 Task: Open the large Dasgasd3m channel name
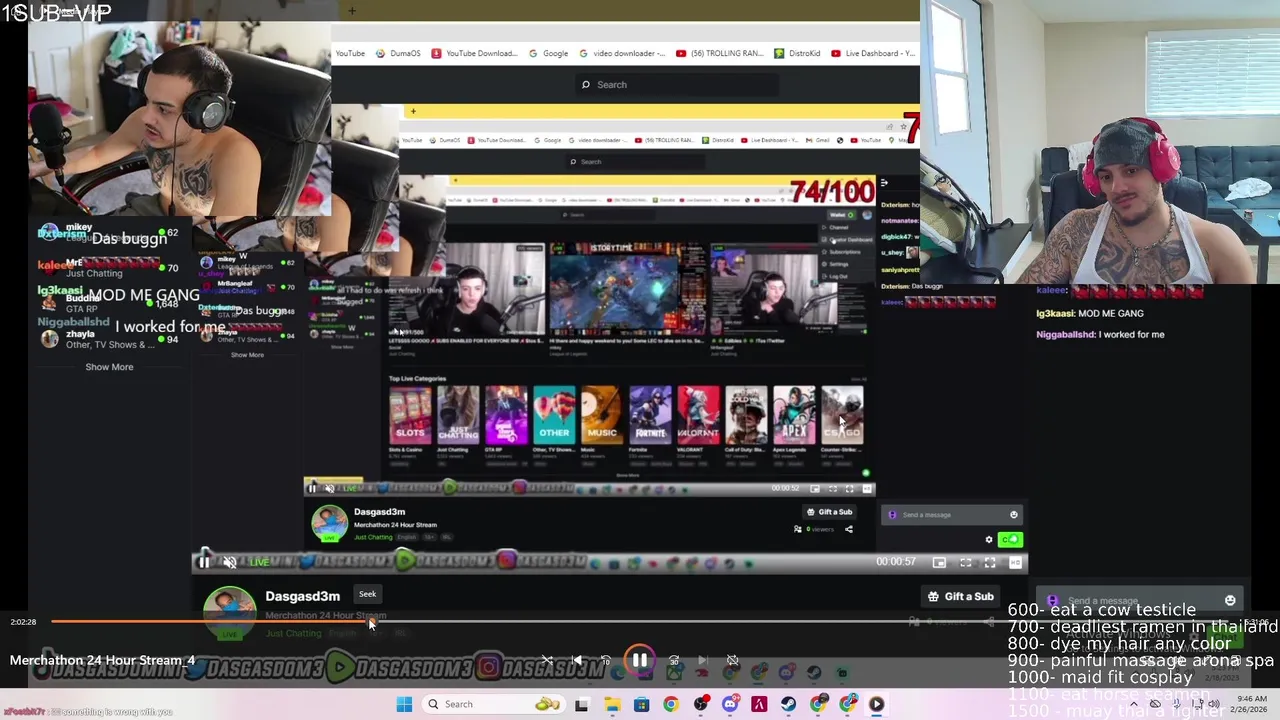tap(302, 596)
